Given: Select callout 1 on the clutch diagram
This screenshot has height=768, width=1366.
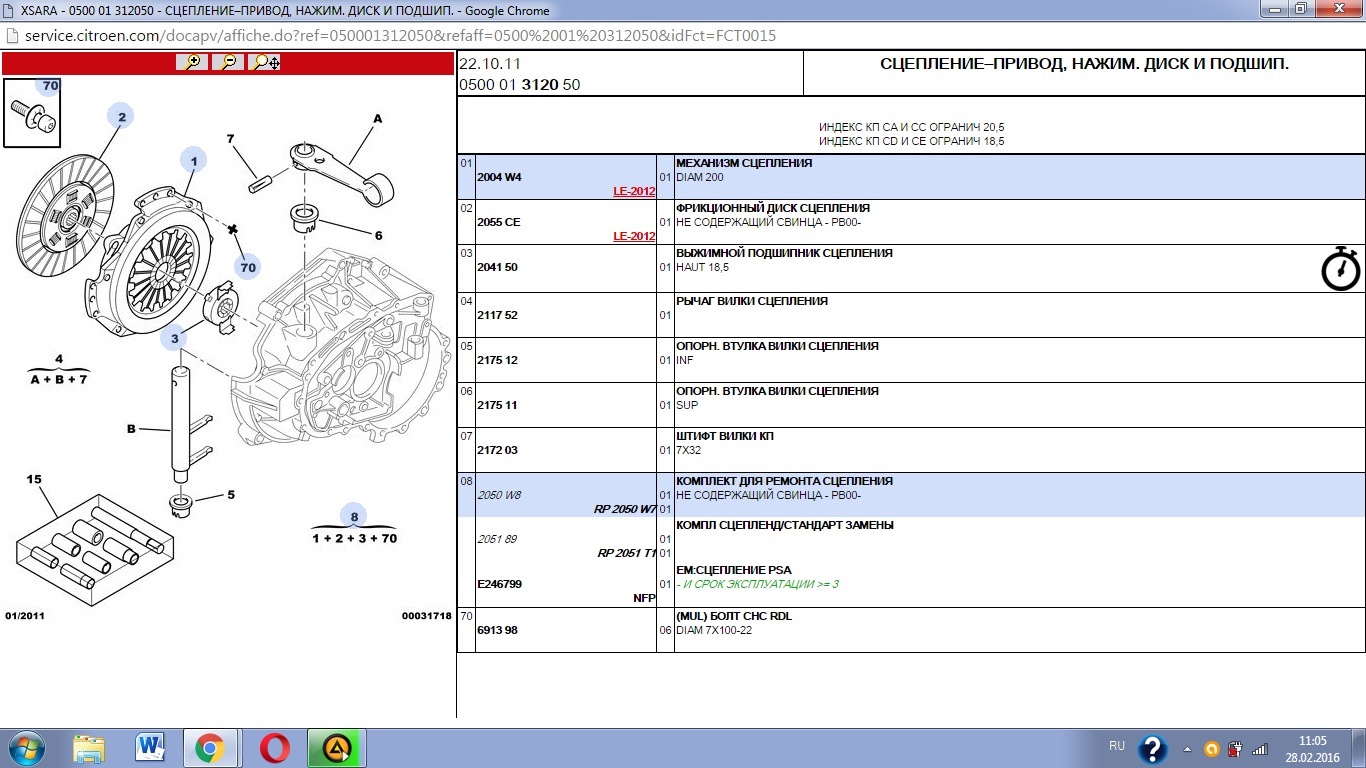Looking at the screenshot, I should tap(193, 160).
